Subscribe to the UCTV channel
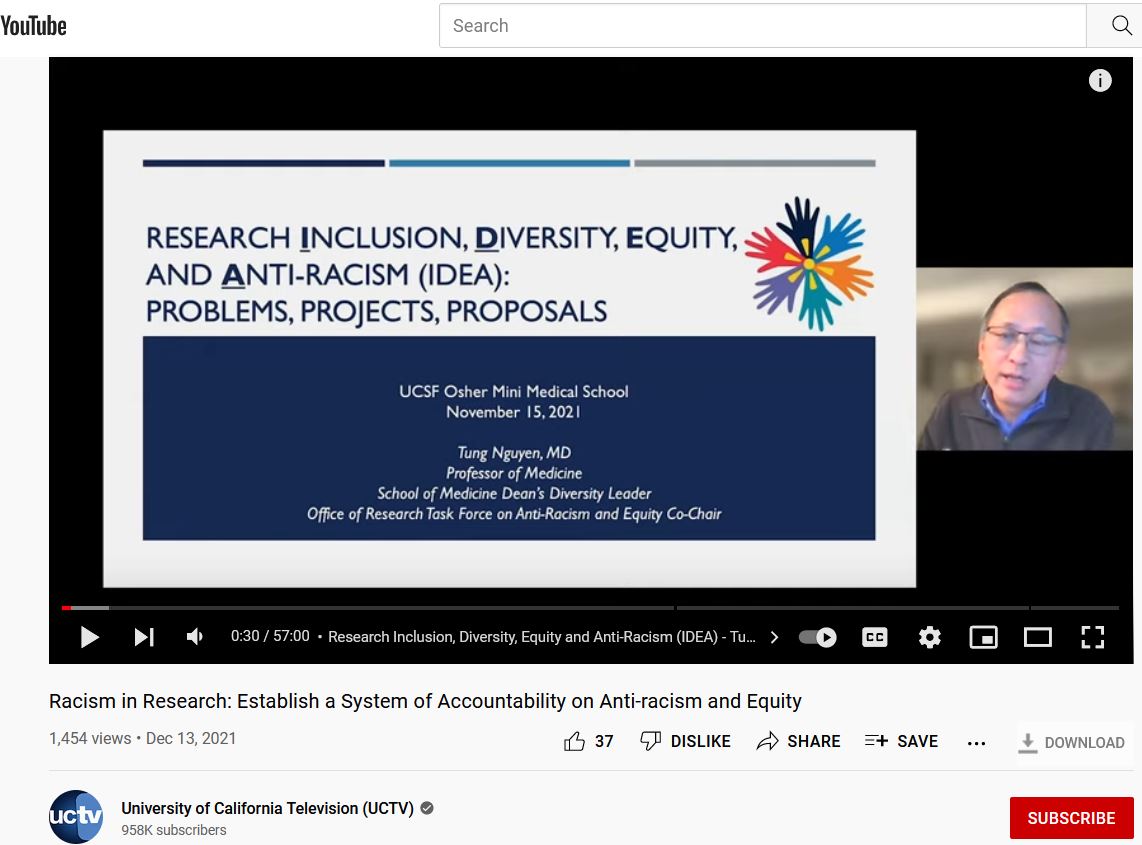 click(x=1071, y=818)
